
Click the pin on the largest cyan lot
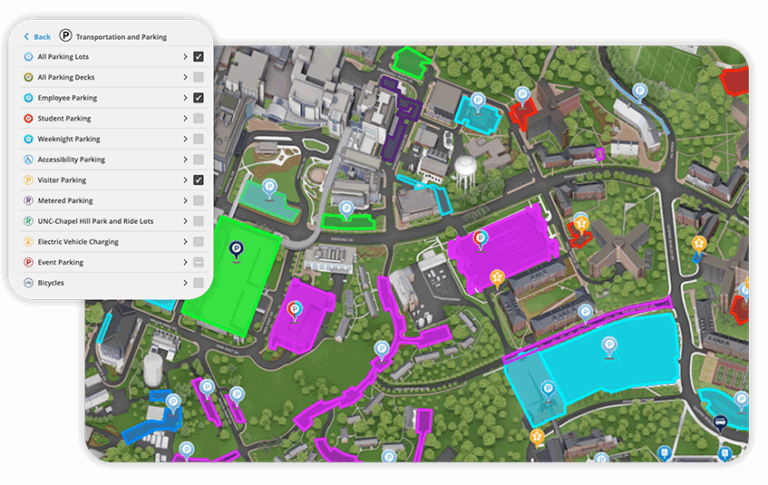click(609, 347)
